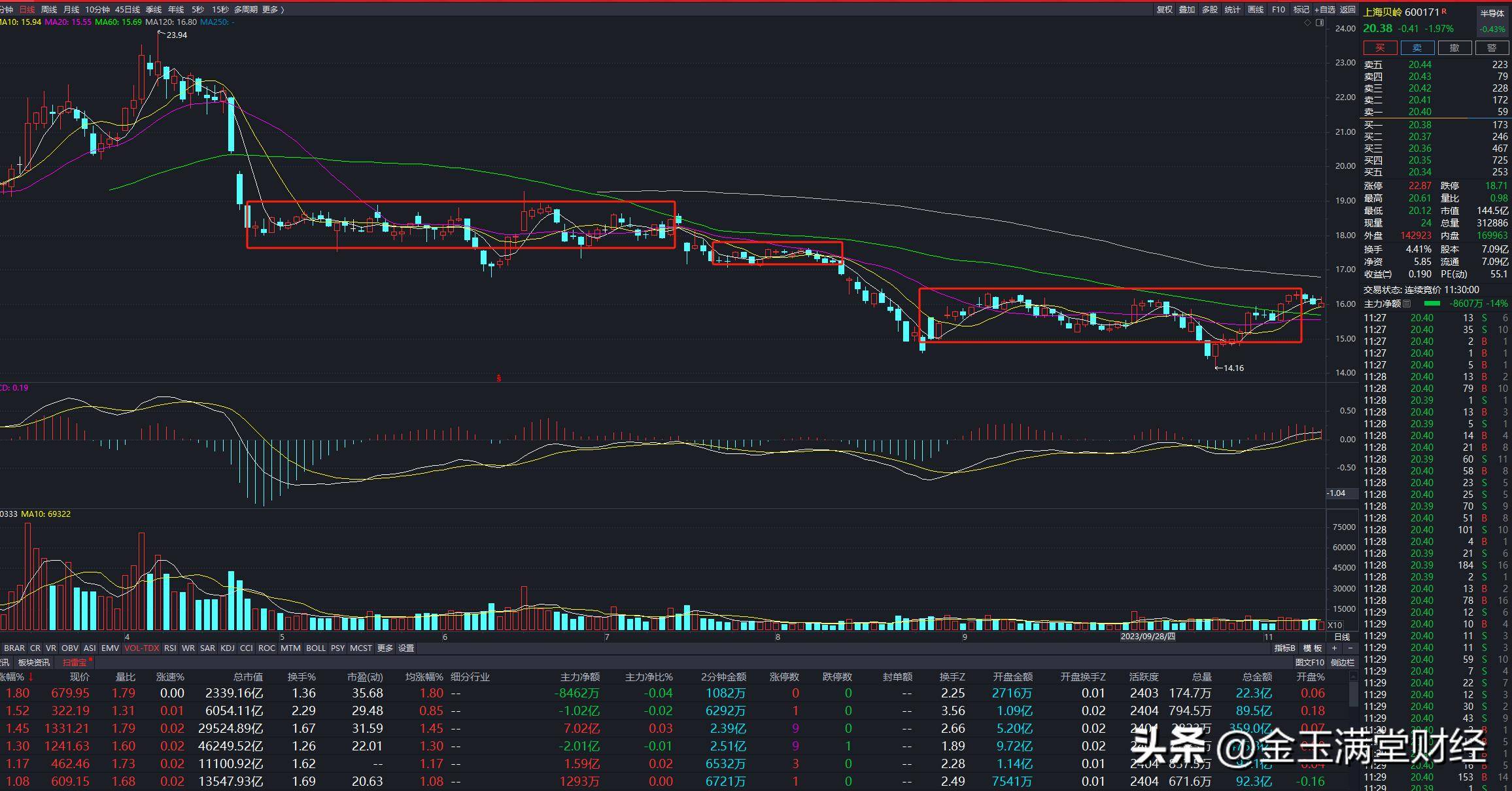Select the CR indicator tab
The height and width of the screenshot is (791, 1512).
[x=35, y=648]
